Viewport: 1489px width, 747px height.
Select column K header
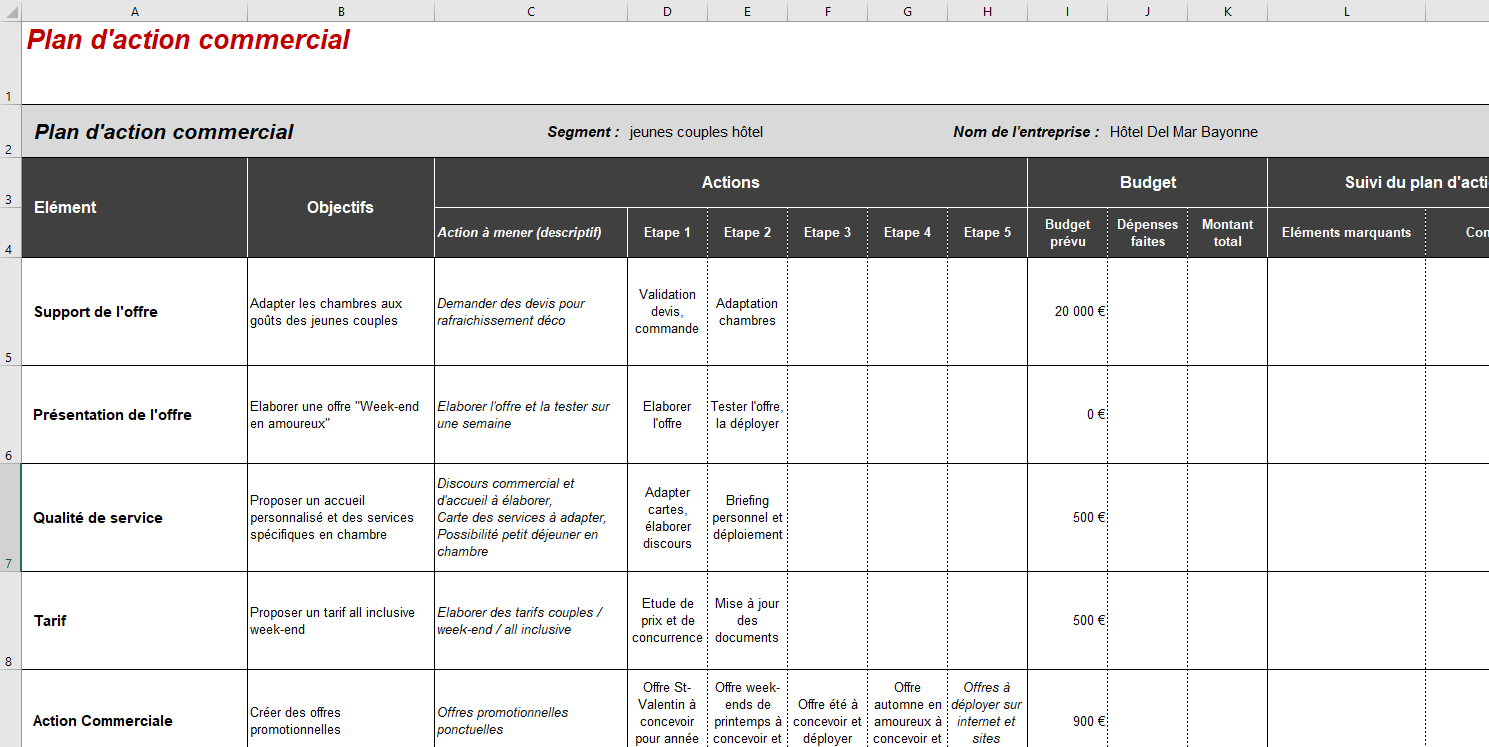click(1227, 11)
